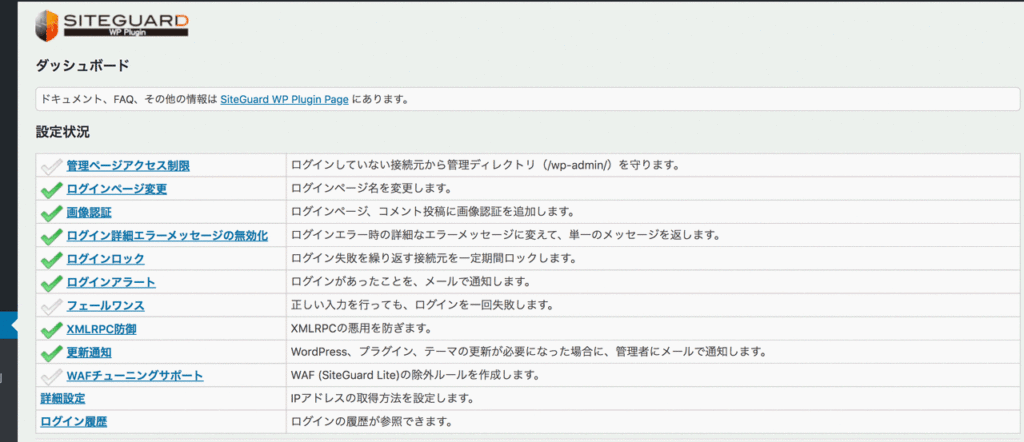This screenshot has width=1024, height=442.
Task: Open ログインページ変更 settings link
Action: (x=117, y=189)
